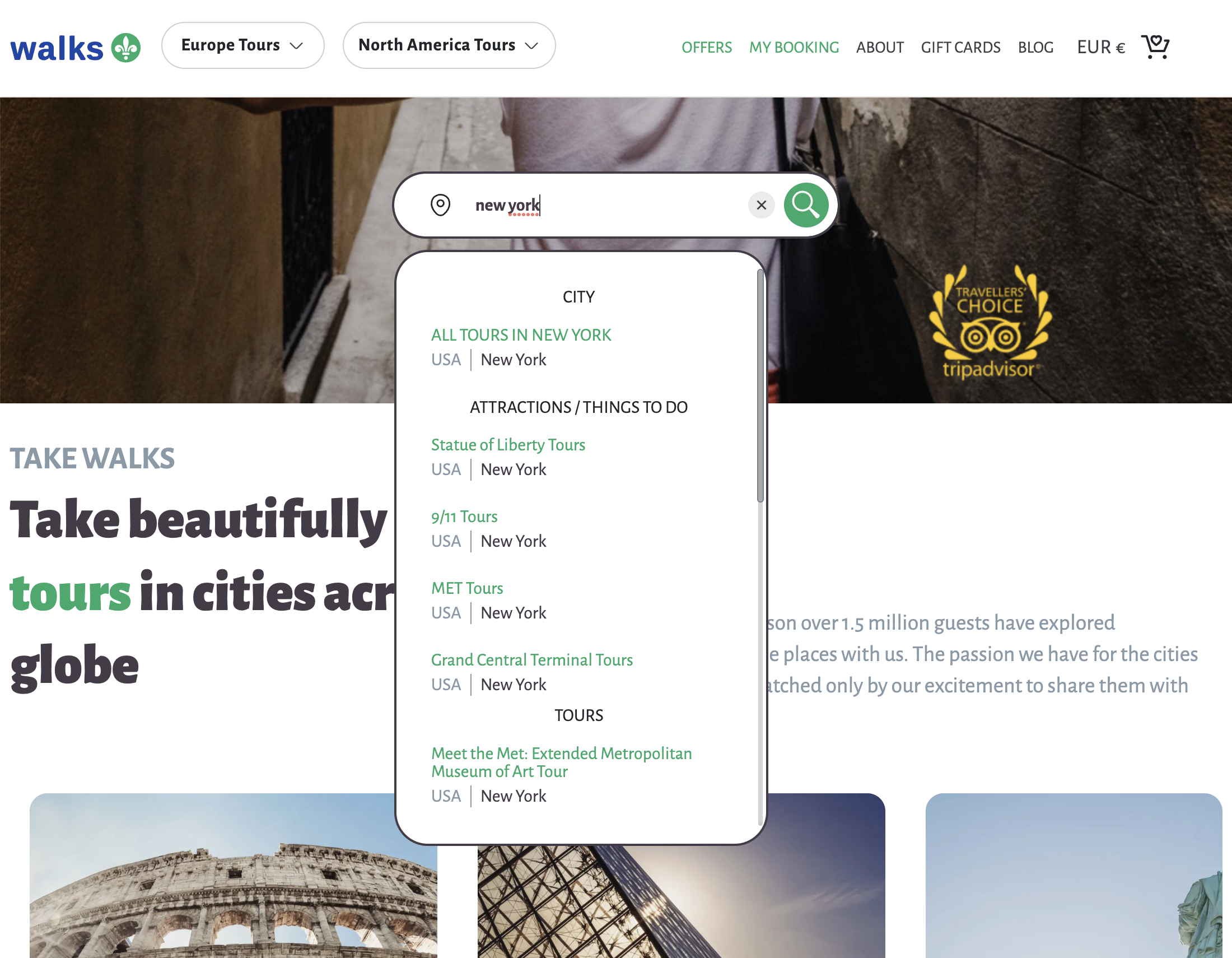Image resolution: width=1232 pixels, height=958 pixels.
Task: Click the green magnifier to search
Action: coord(805,205)
